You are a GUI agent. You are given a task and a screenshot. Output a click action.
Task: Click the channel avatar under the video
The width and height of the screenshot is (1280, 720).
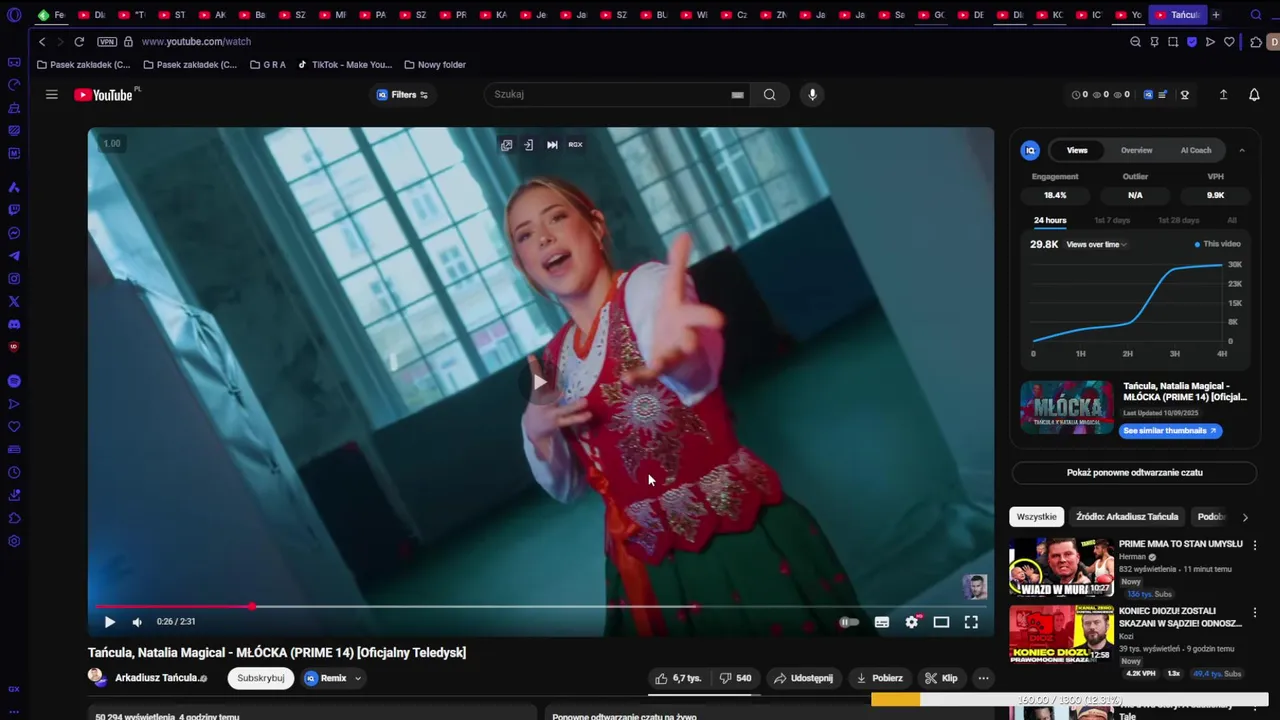97,677
